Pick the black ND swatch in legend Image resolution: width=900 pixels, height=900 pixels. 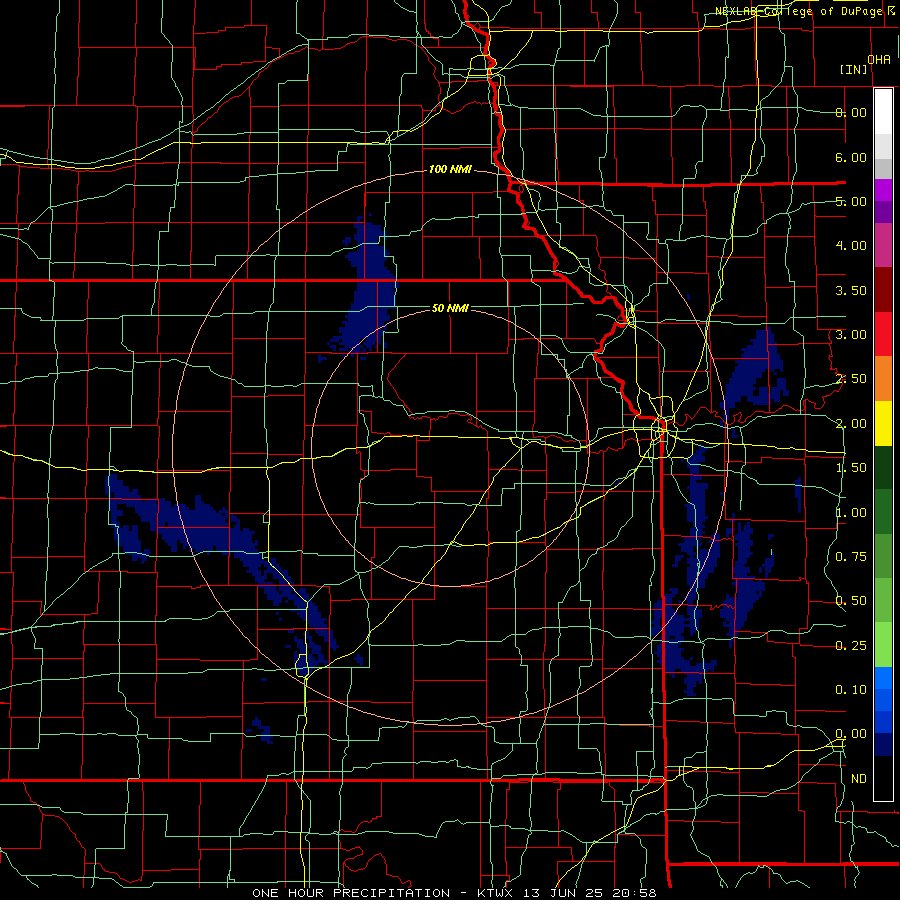(883, 778)
